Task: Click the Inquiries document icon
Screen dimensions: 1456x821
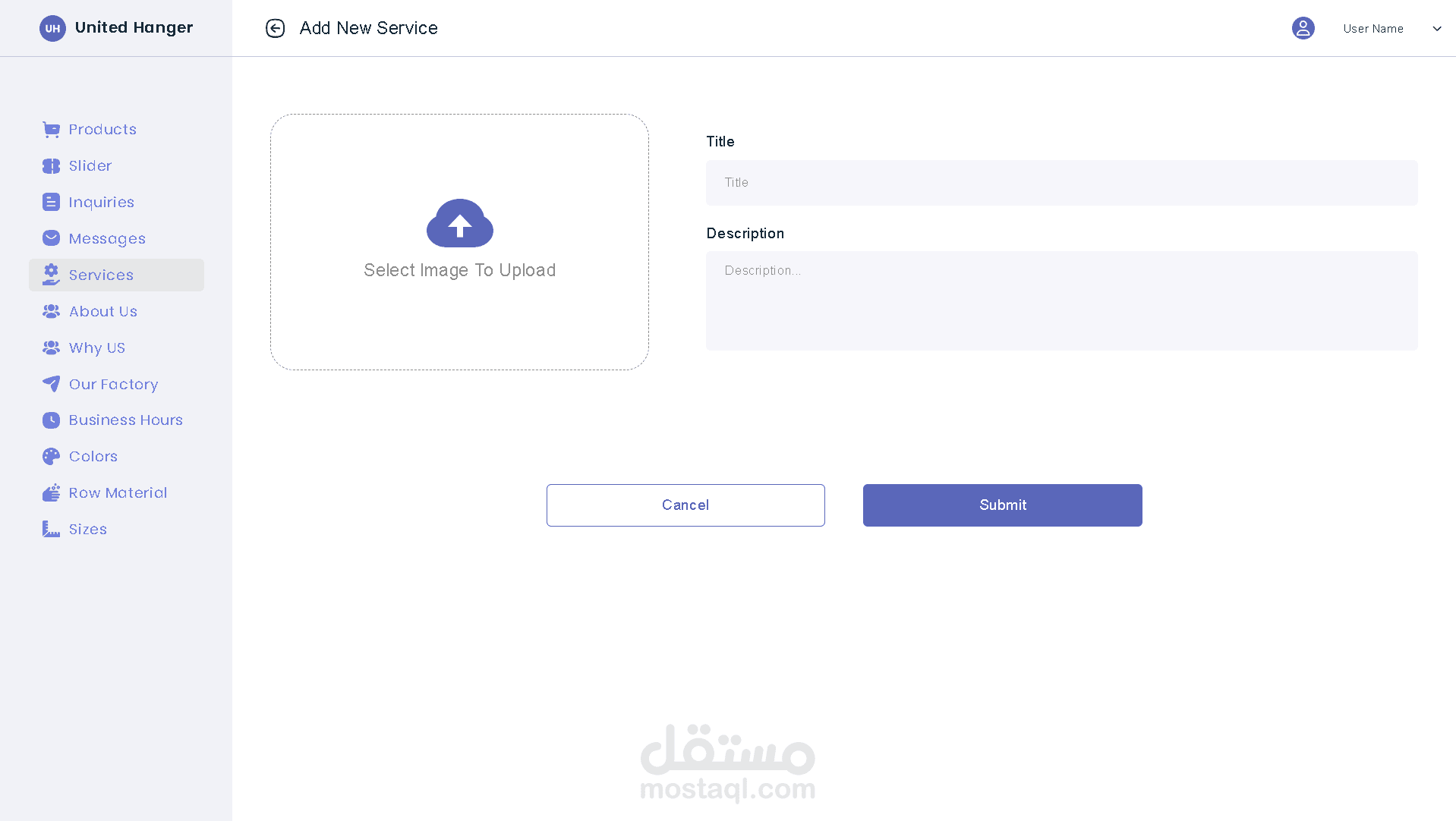Action: pos(51,202)
